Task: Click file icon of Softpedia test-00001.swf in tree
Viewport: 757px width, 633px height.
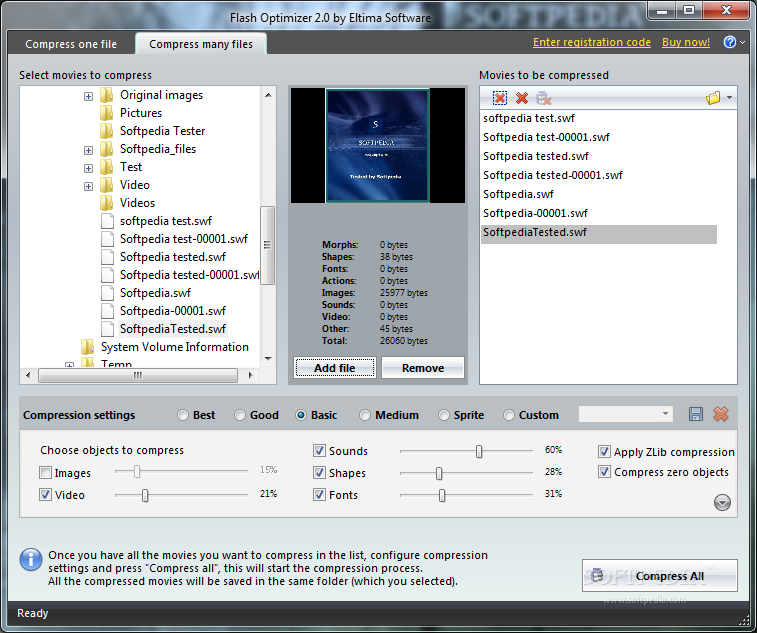Action: [x=107, y=239]
